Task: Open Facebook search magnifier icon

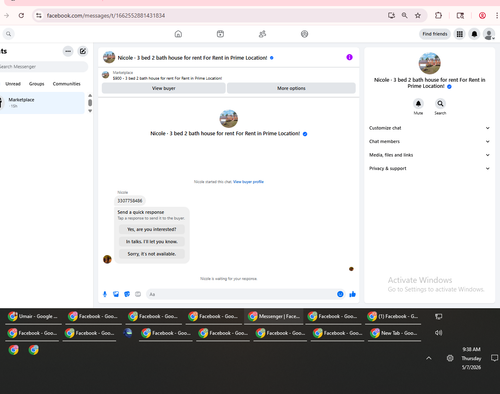Action: [9, 34]
